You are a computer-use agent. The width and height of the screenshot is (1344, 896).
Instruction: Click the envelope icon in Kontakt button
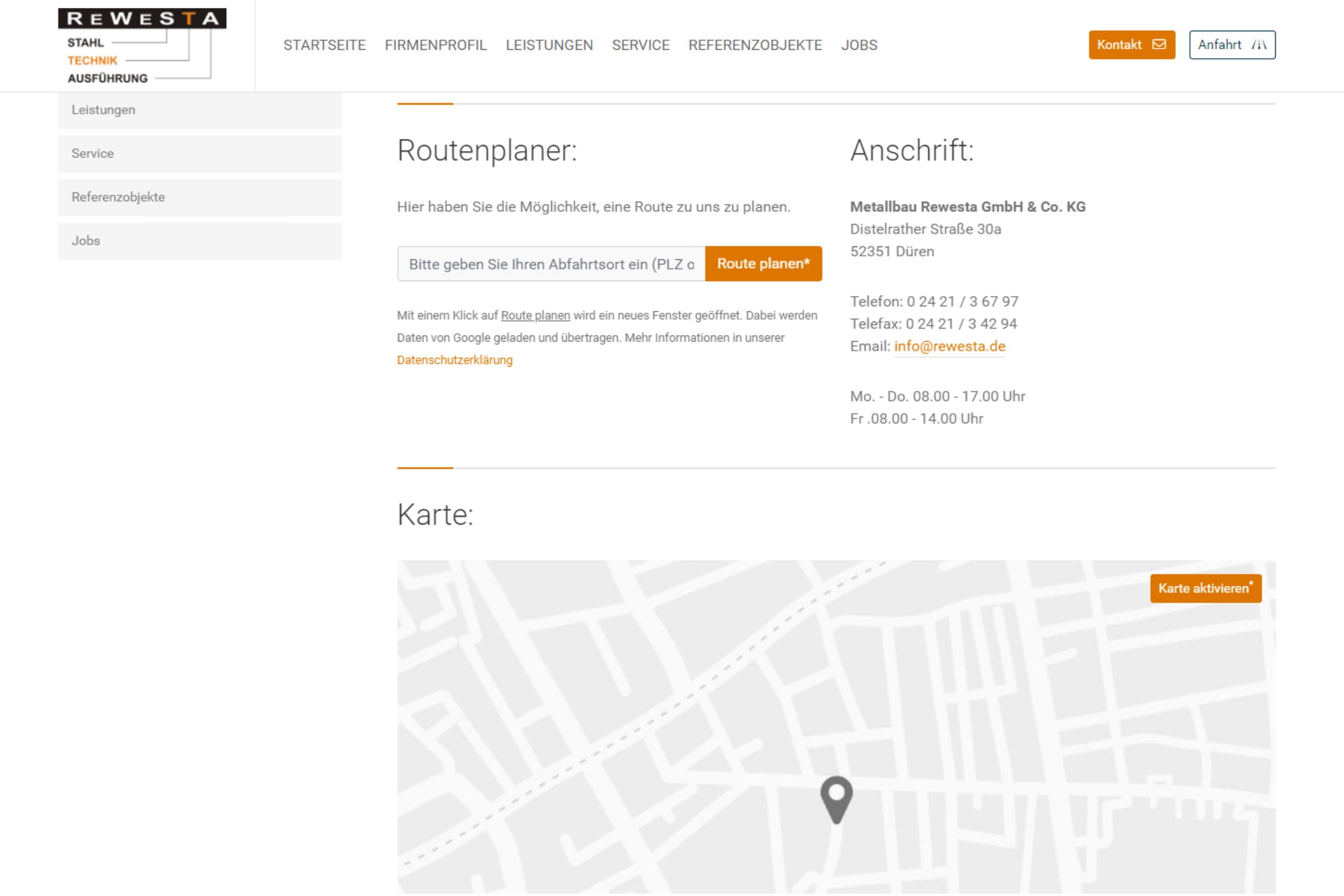[1159, 45]
